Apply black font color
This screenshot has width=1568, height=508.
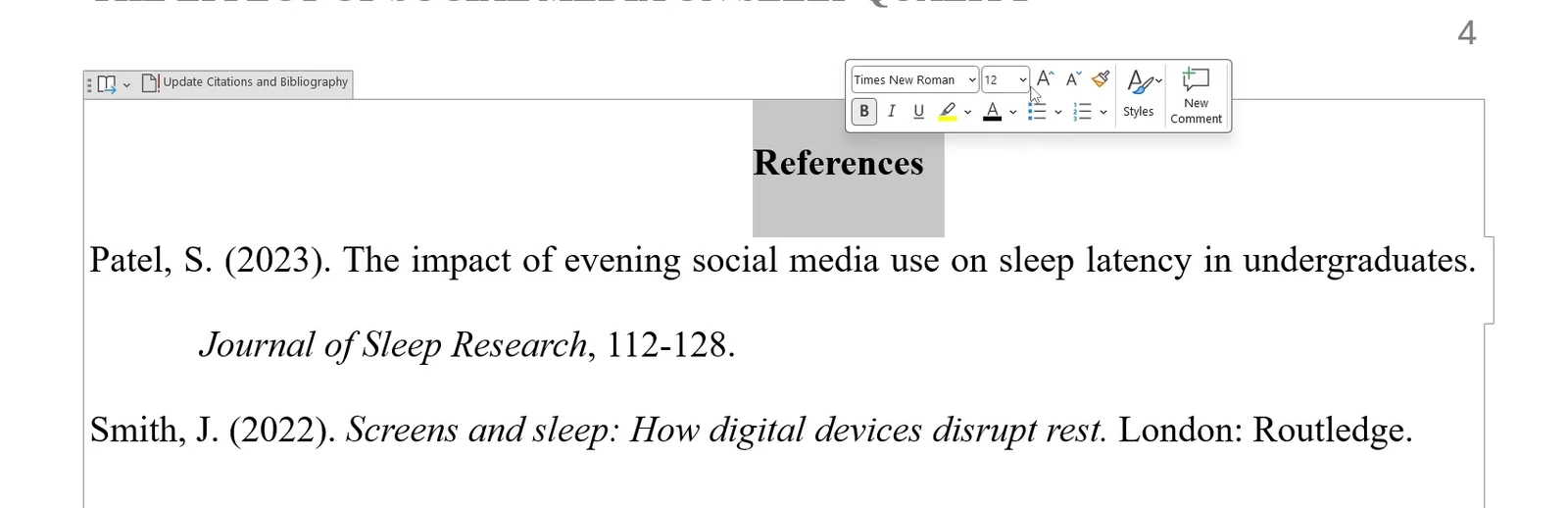click(992, 112)
